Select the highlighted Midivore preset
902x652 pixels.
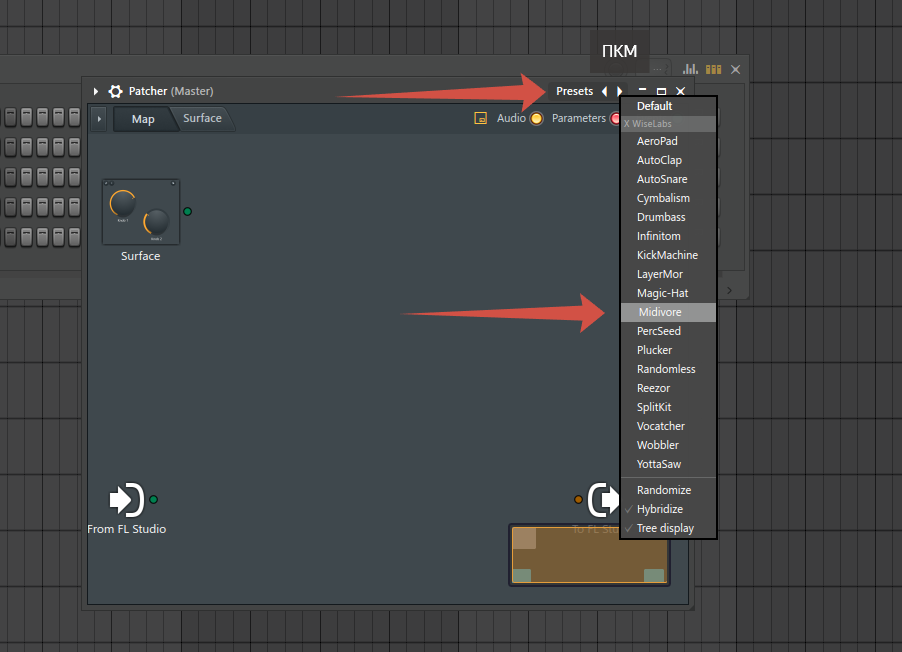pos(668,312)
